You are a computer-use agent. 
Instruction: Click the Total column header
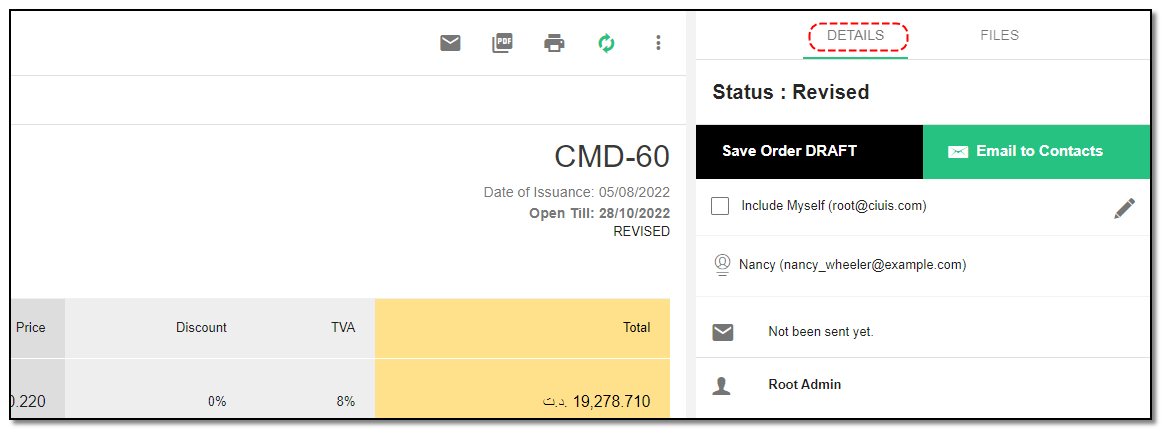[637, 327]
